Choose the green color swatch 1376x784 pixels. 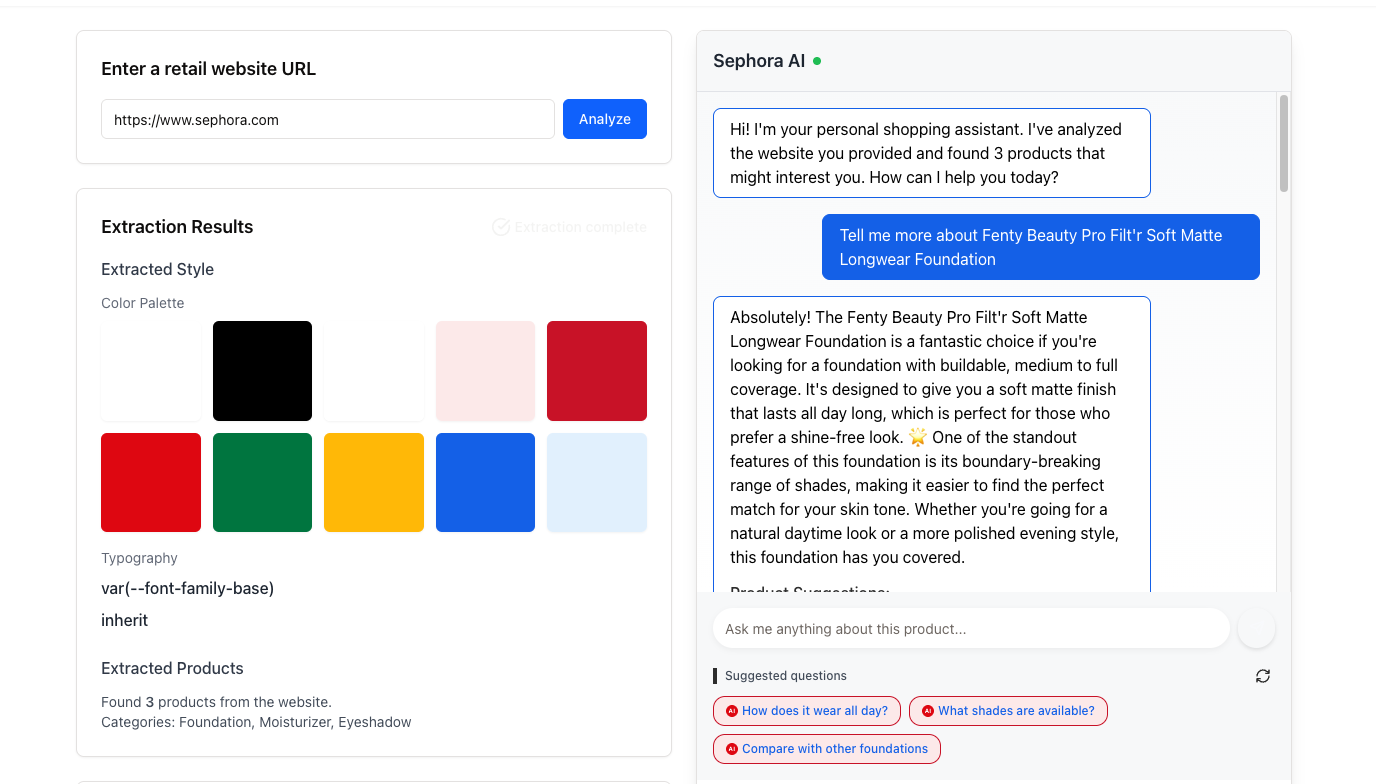262,482
